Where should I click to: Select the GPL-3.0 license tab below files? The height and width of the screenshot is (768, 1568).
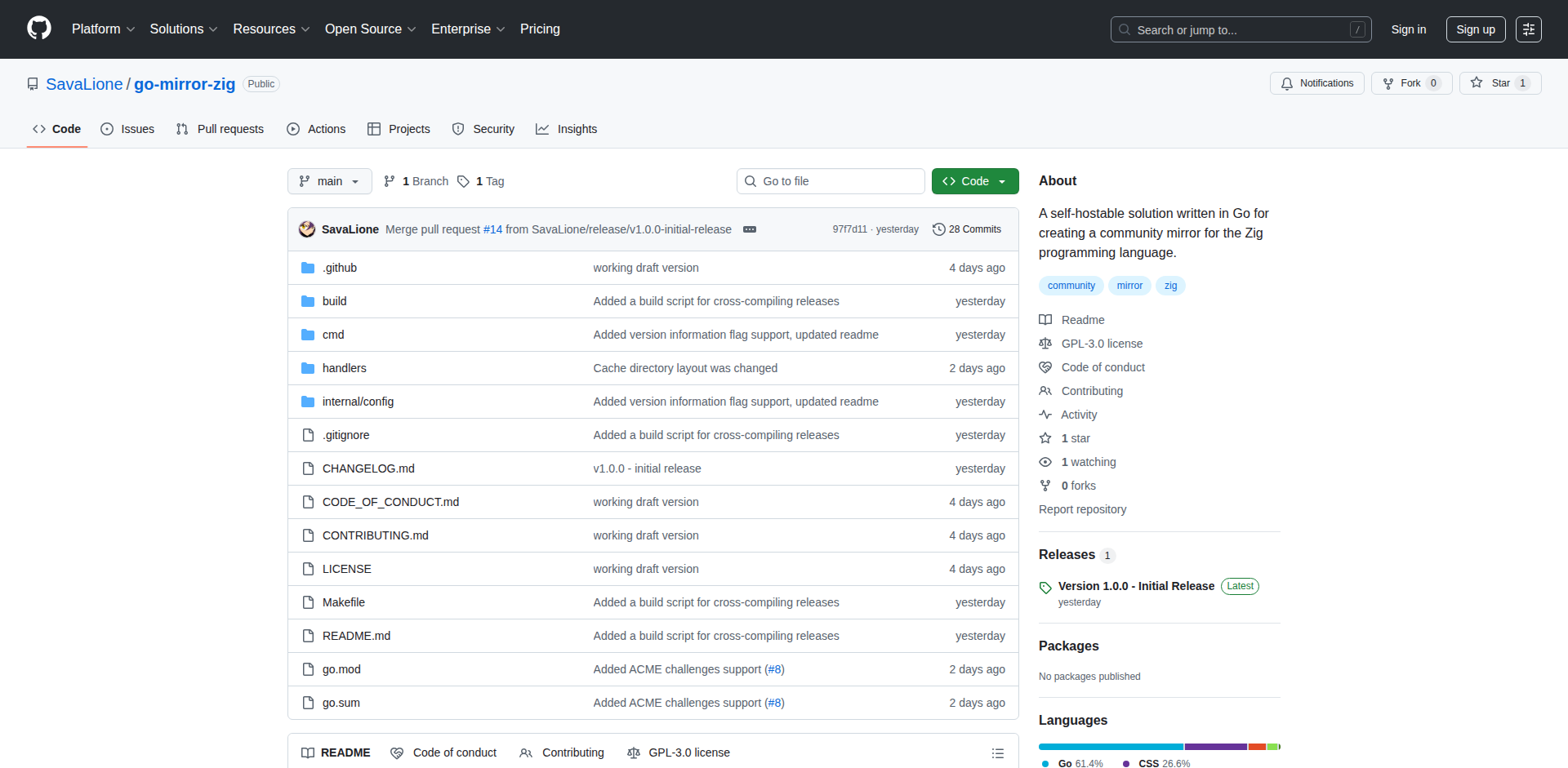tap(679, 752)
